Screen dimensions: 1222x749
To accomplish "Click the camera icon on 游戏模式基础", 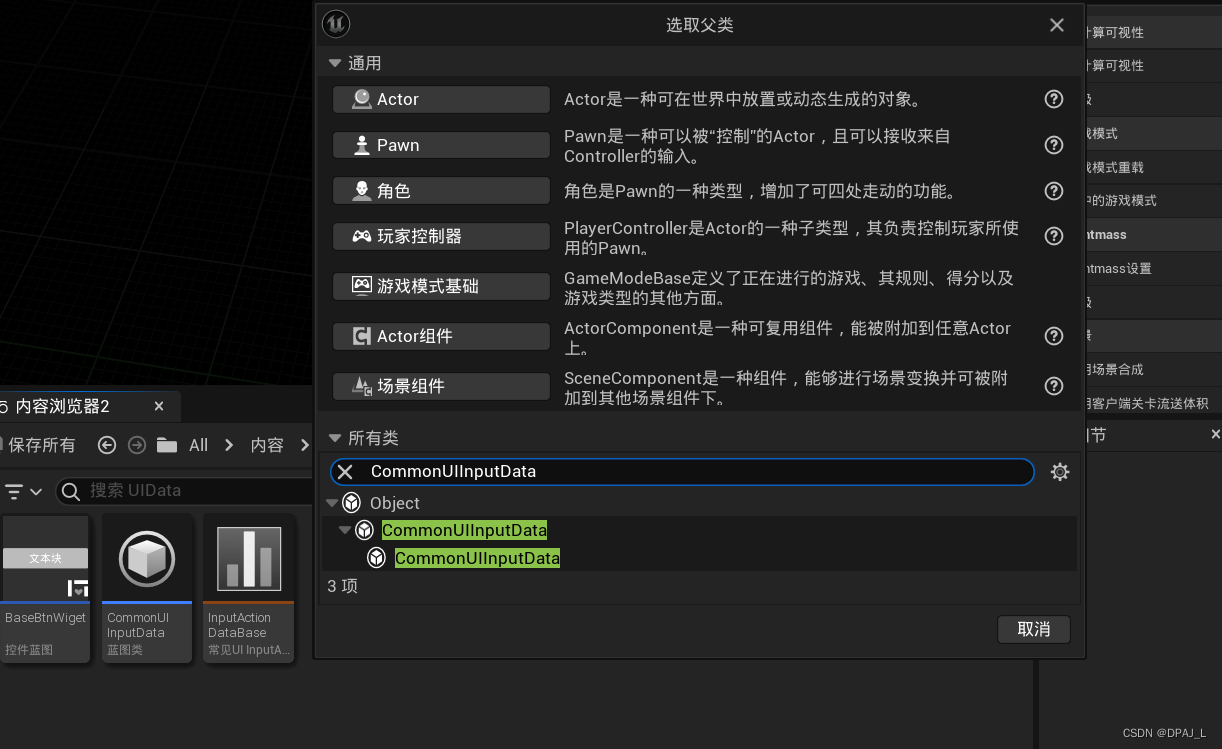I will pyautogui.click(x=360, y=285).
